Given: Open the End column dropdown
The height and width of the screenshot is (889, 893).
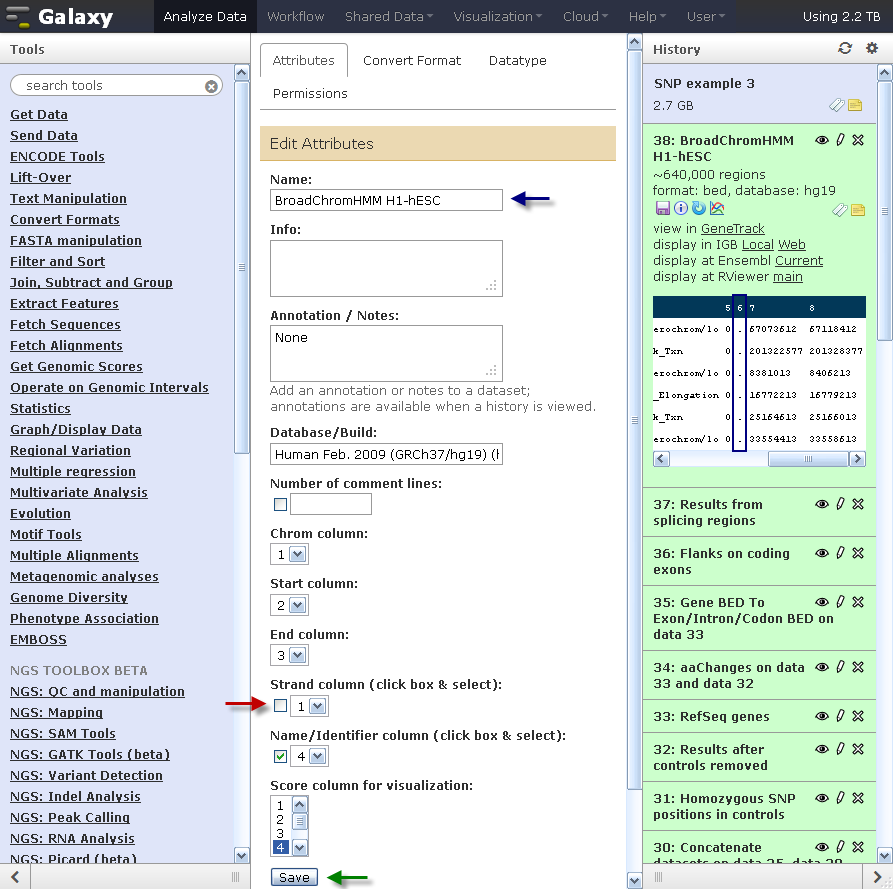Looking at the screenshot, I should pyautogui.click(x=289, y=656).
